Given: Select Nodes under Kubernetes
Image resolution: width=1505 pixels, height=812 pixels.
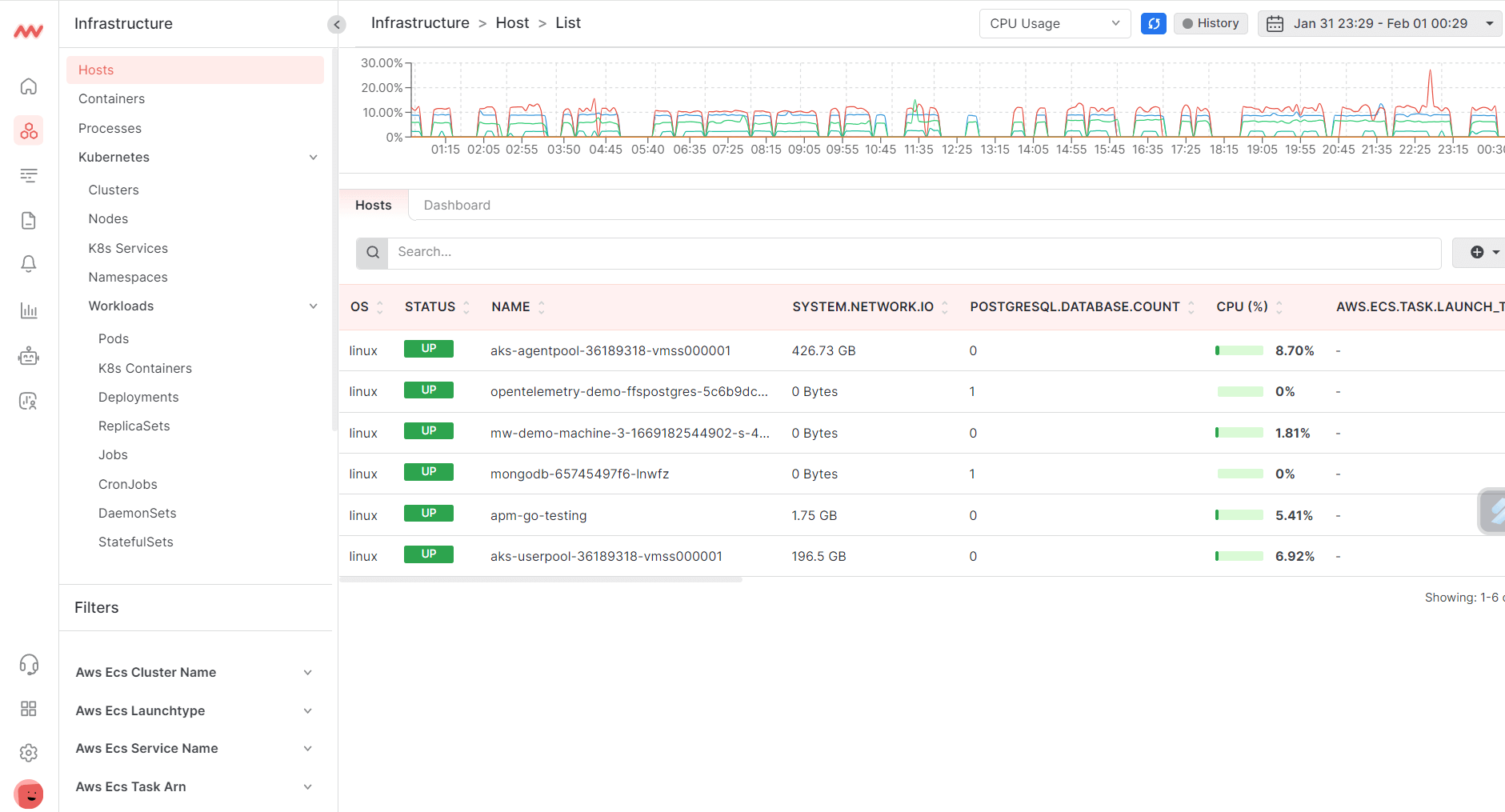Looking at the screenshot, I should pos(108,218).
